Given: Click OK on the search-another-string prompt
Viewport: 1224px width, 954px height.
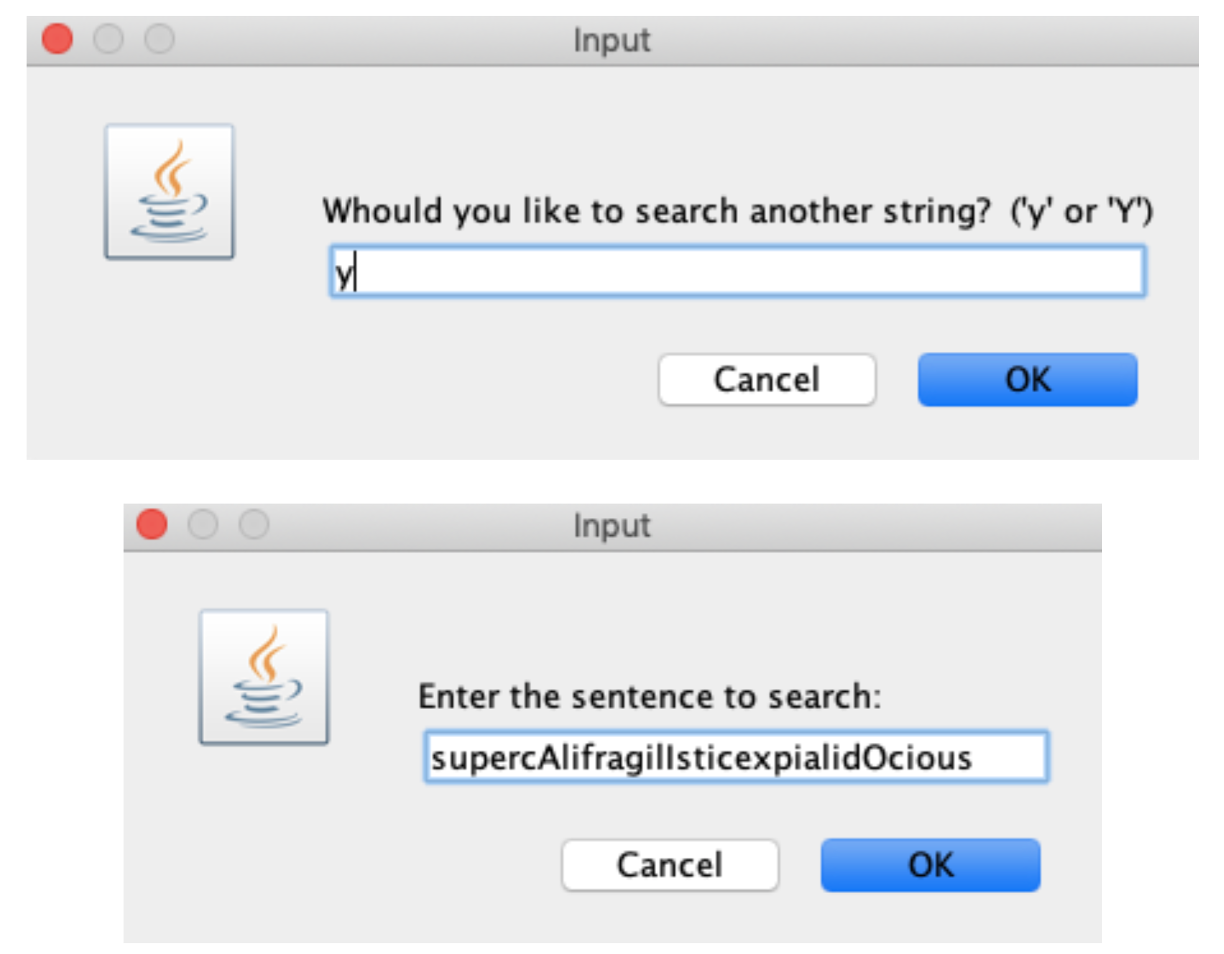Looking at the screenshot, I should 1026,379.
